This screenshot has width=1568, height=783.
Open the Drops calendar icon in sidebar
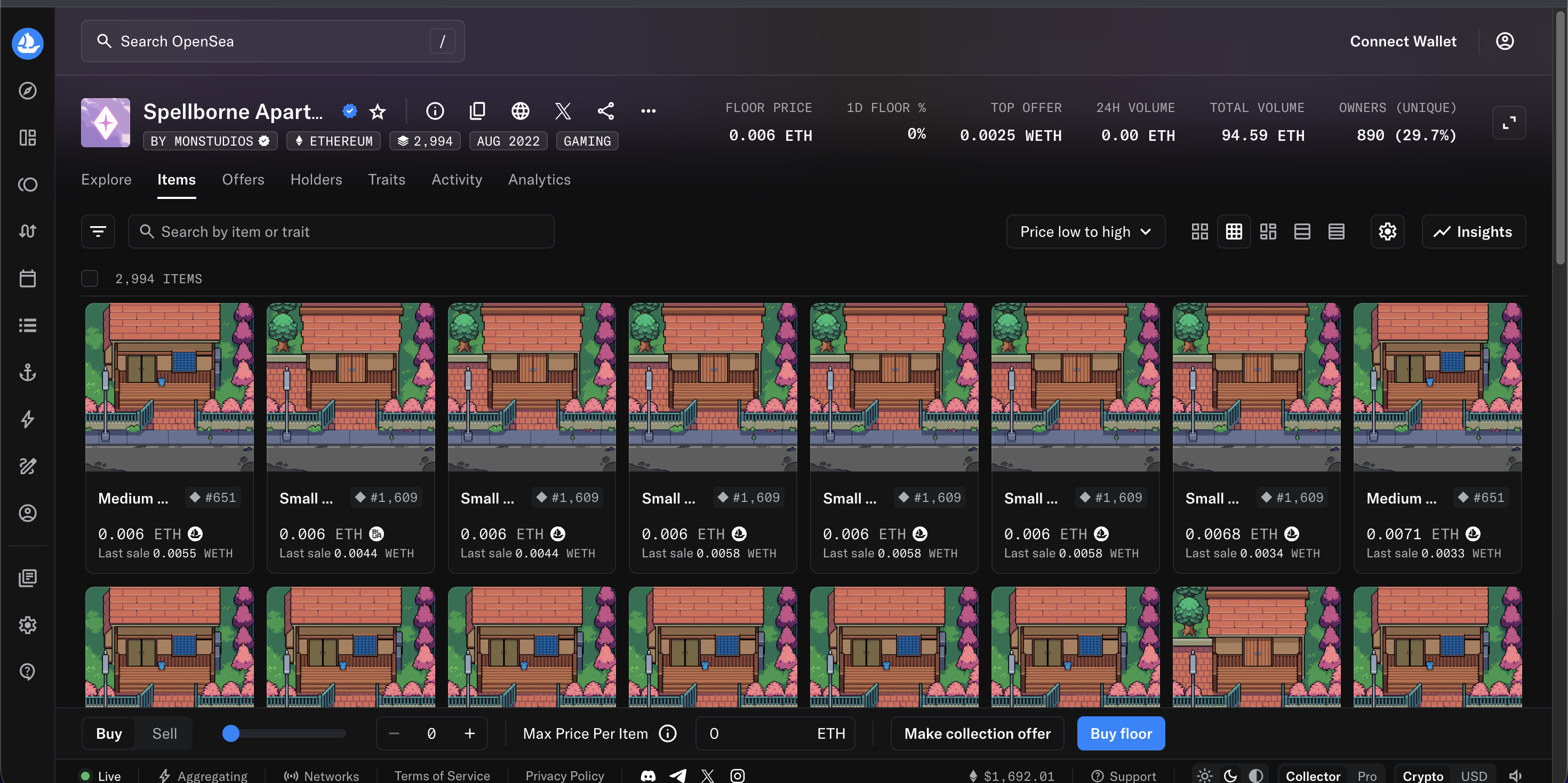point(27,278)
